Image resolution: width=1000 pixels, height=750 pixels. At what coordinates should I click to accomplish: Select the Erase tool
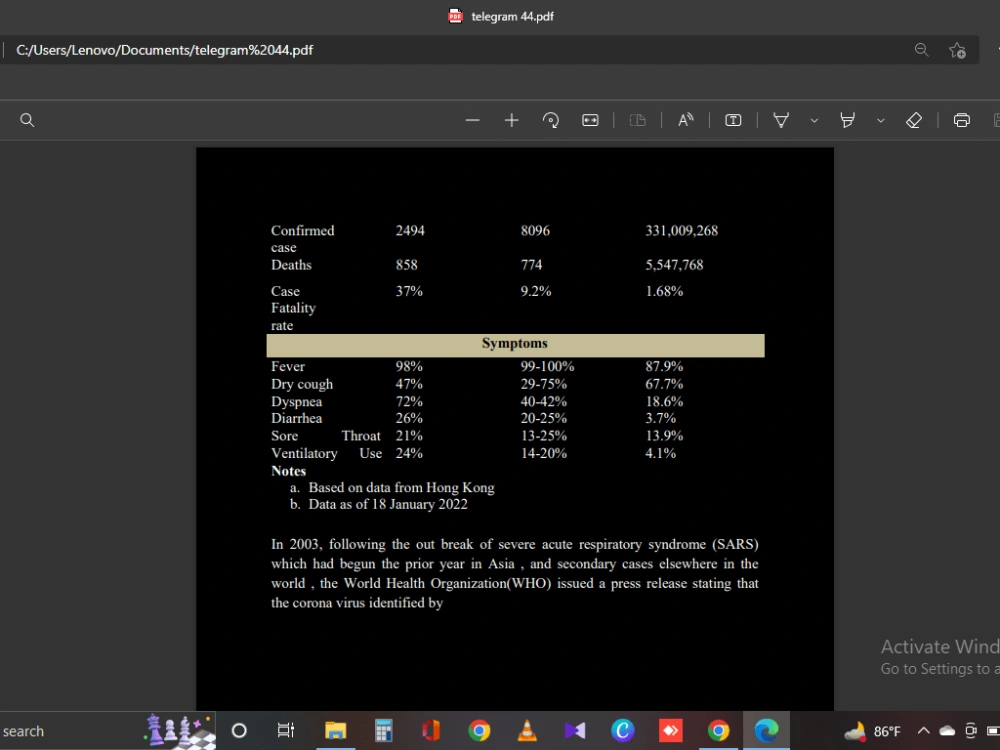914,120
